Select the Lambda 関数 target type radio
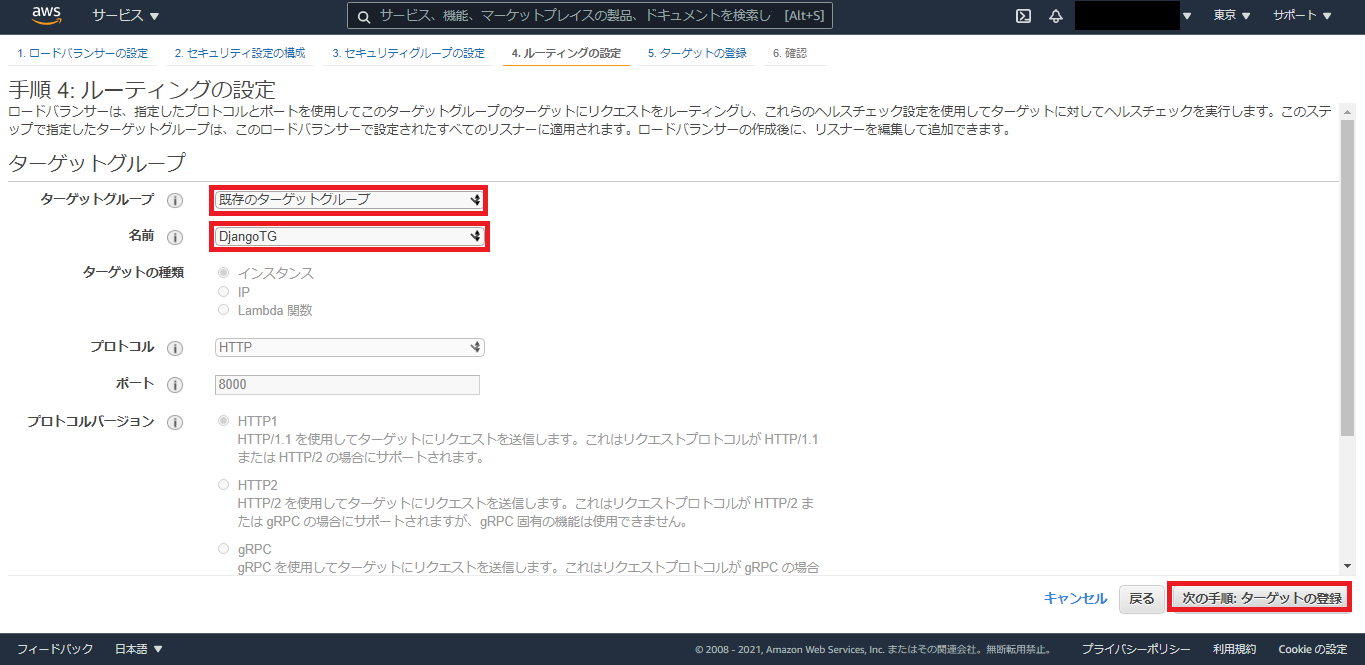The image size is (1365, 665). point(223,310)
